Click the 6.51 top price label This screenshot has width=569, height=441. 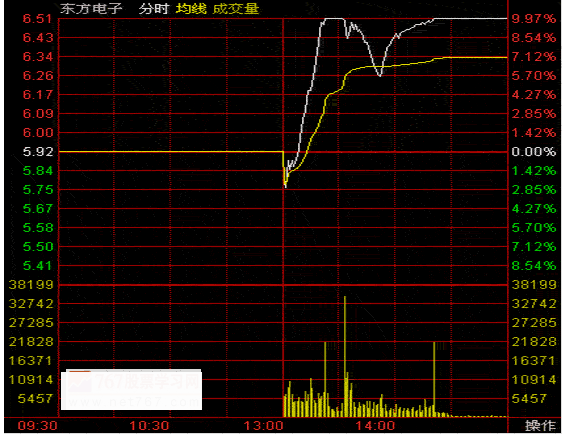[38, 19]
